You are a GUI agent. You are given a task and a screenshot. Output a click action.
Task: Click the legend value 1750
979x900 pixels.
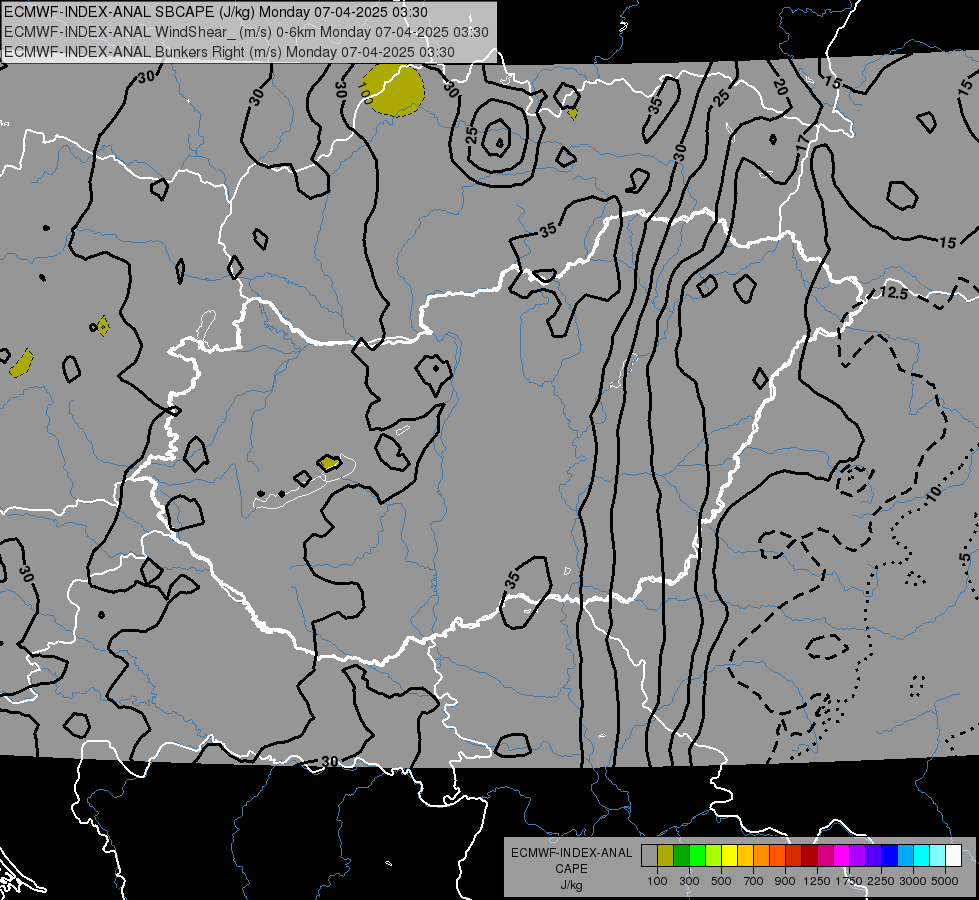849,881
